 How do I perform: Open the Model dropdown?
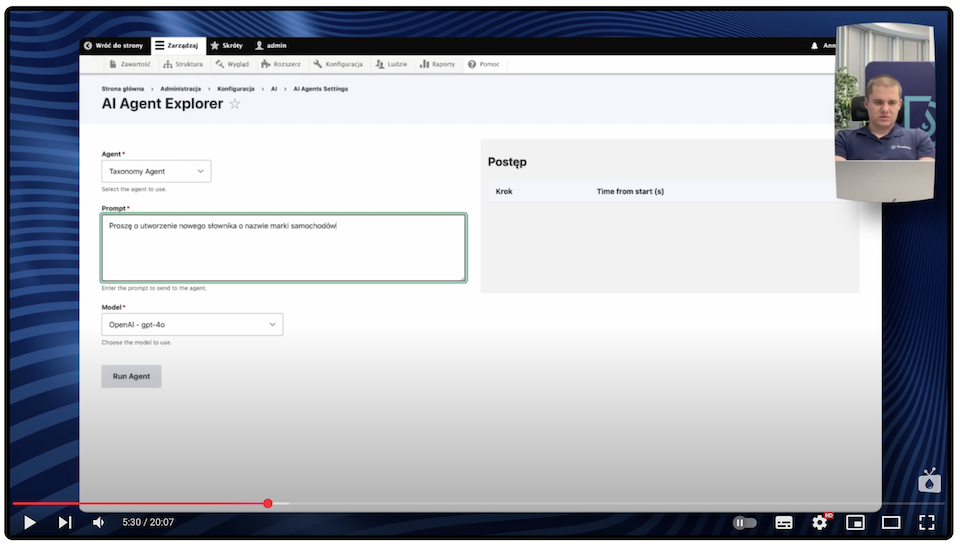click(192, 325)
